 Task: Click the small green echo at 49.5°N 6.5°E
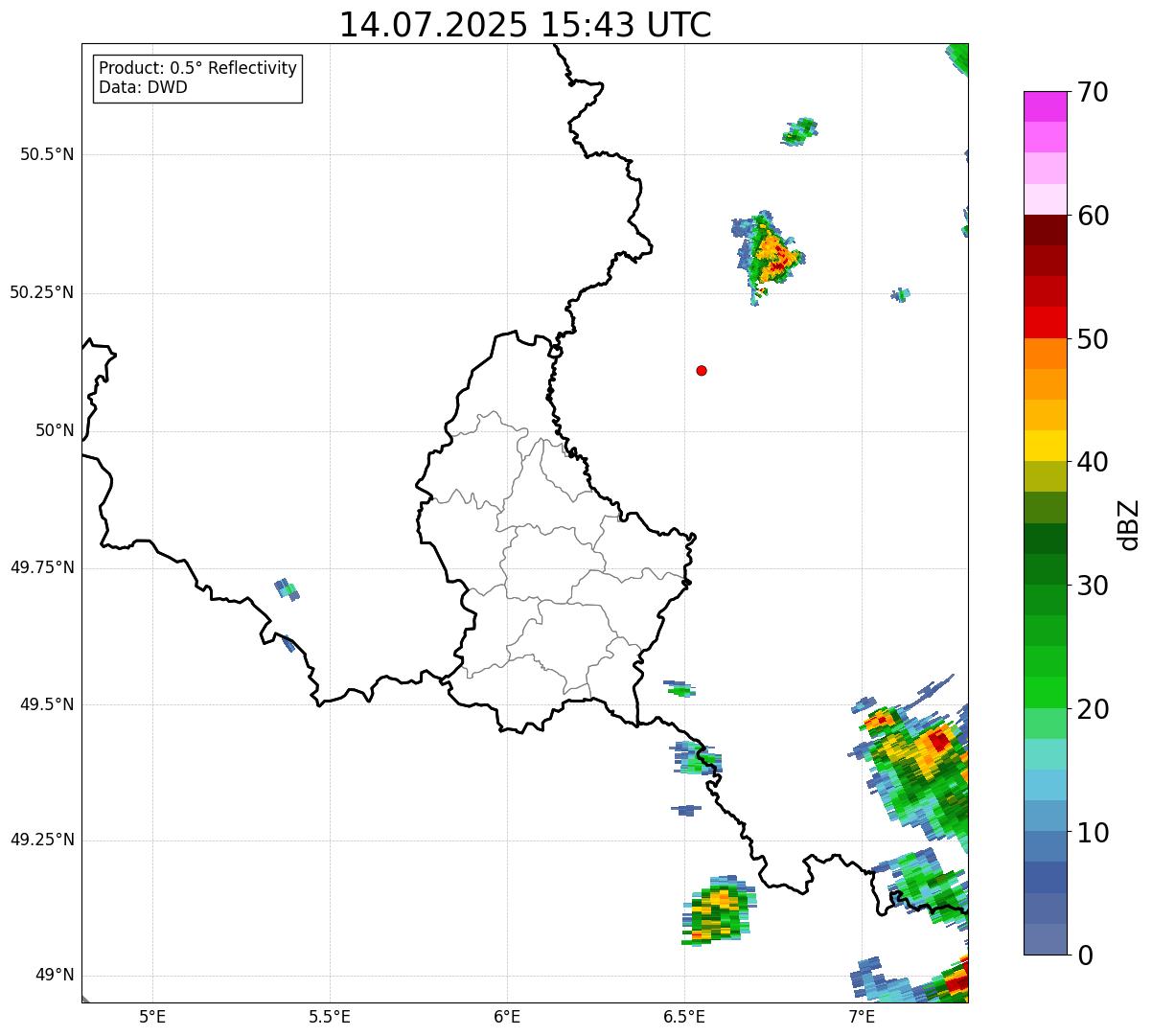(680, 688)
